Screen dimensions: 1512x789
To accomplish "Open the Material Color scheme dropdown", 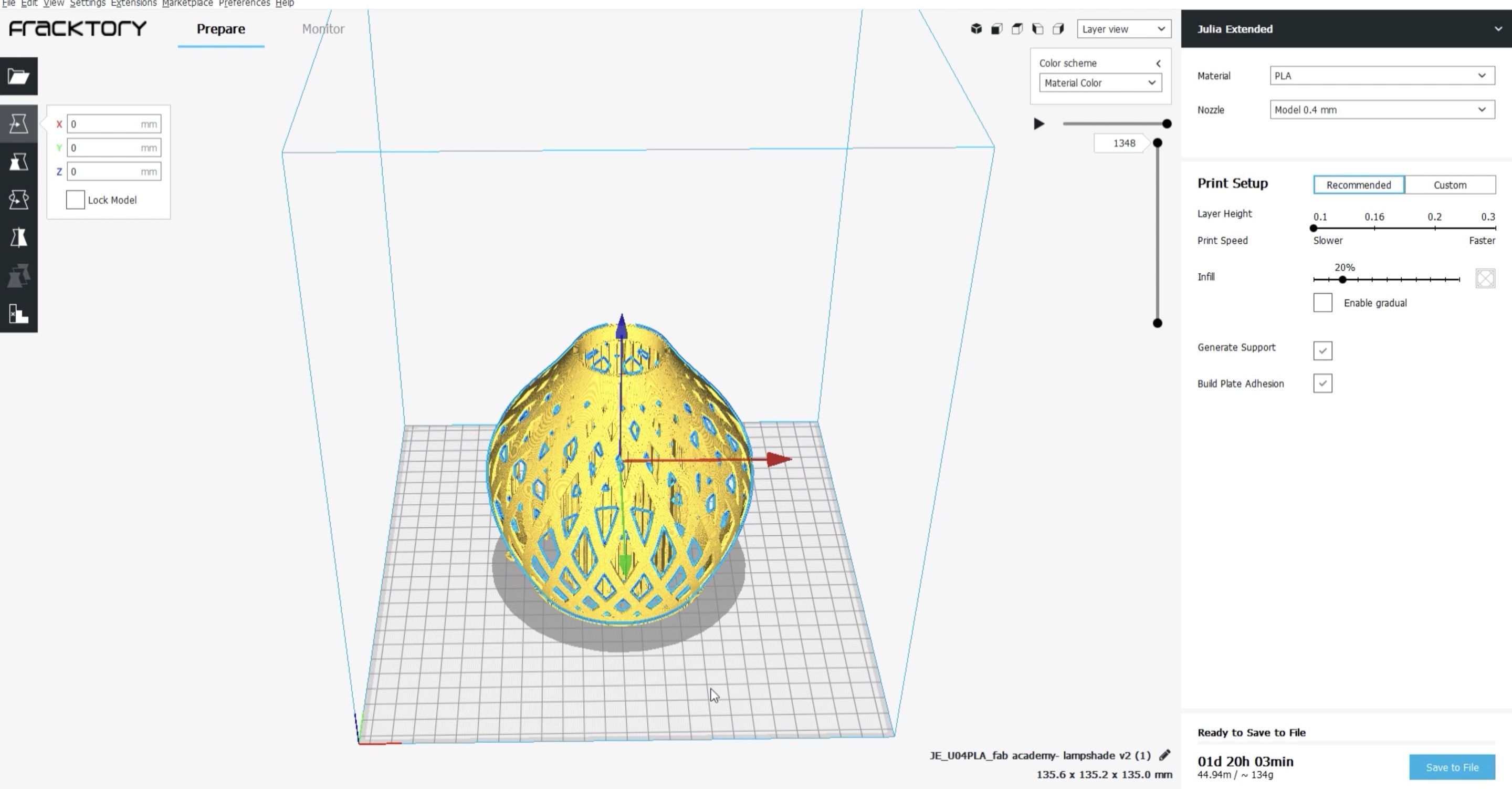I will pos(1100,83).
